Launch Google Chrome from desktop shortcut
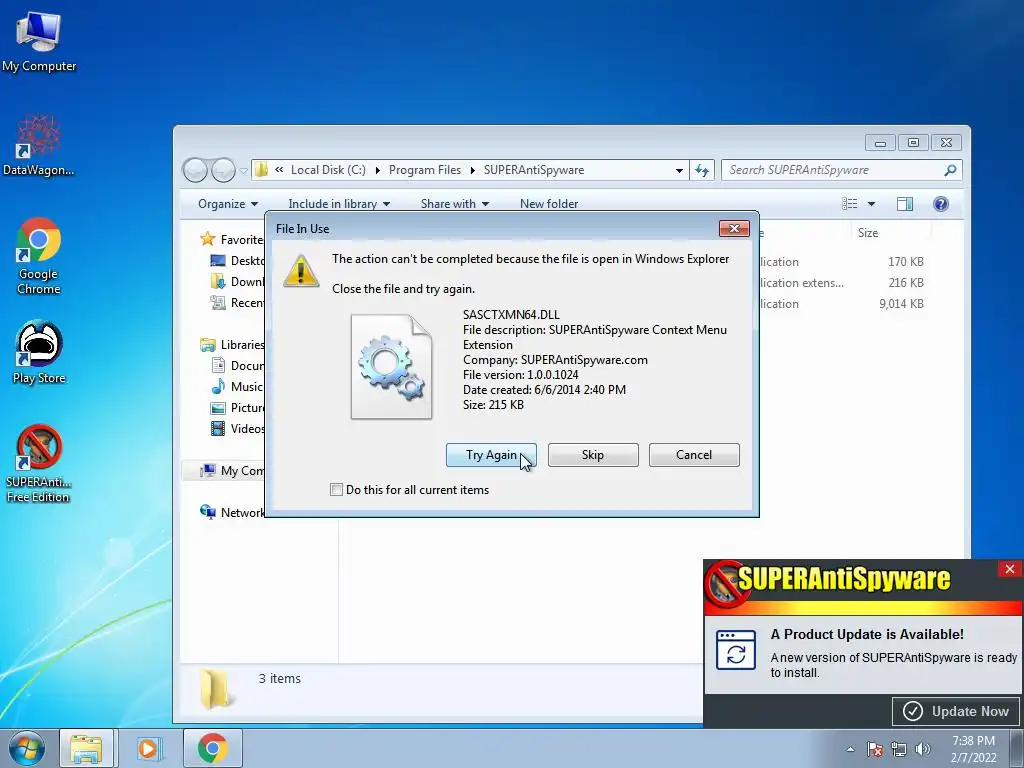The height and width of the screenshot is (768, 1024). pos(39,256)
